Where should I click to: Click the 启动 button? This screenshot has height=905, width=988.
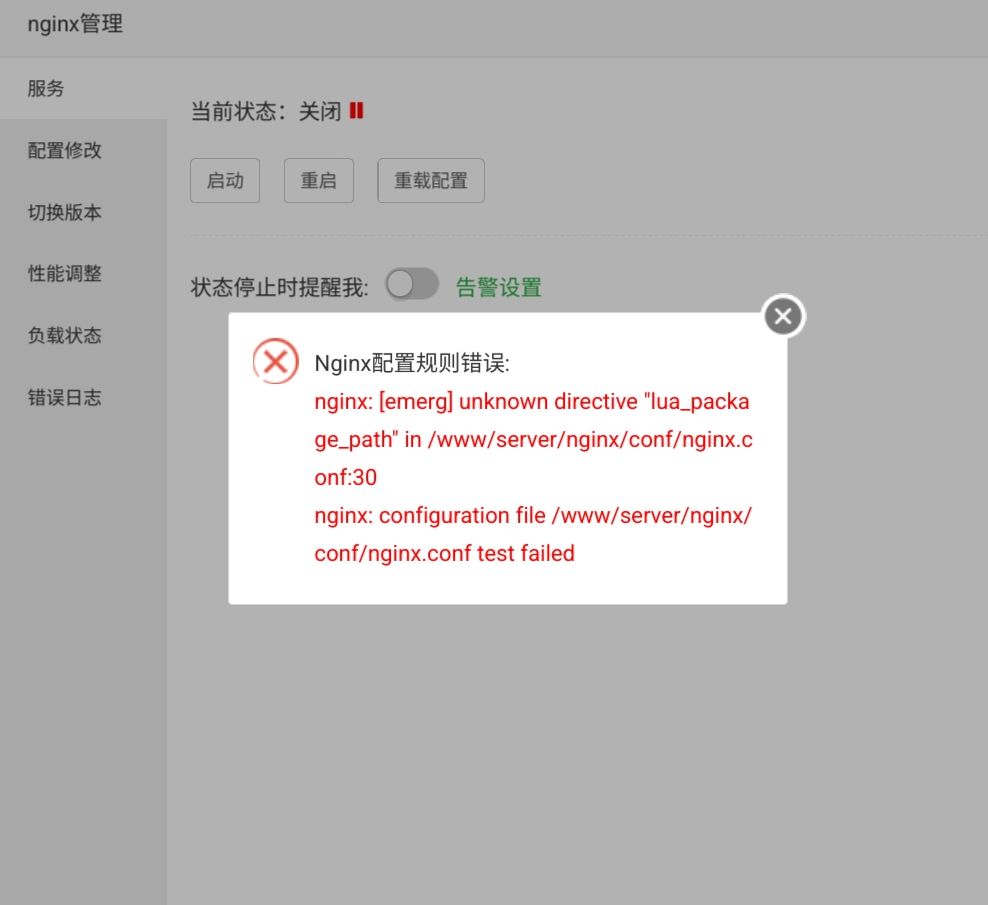225,180
